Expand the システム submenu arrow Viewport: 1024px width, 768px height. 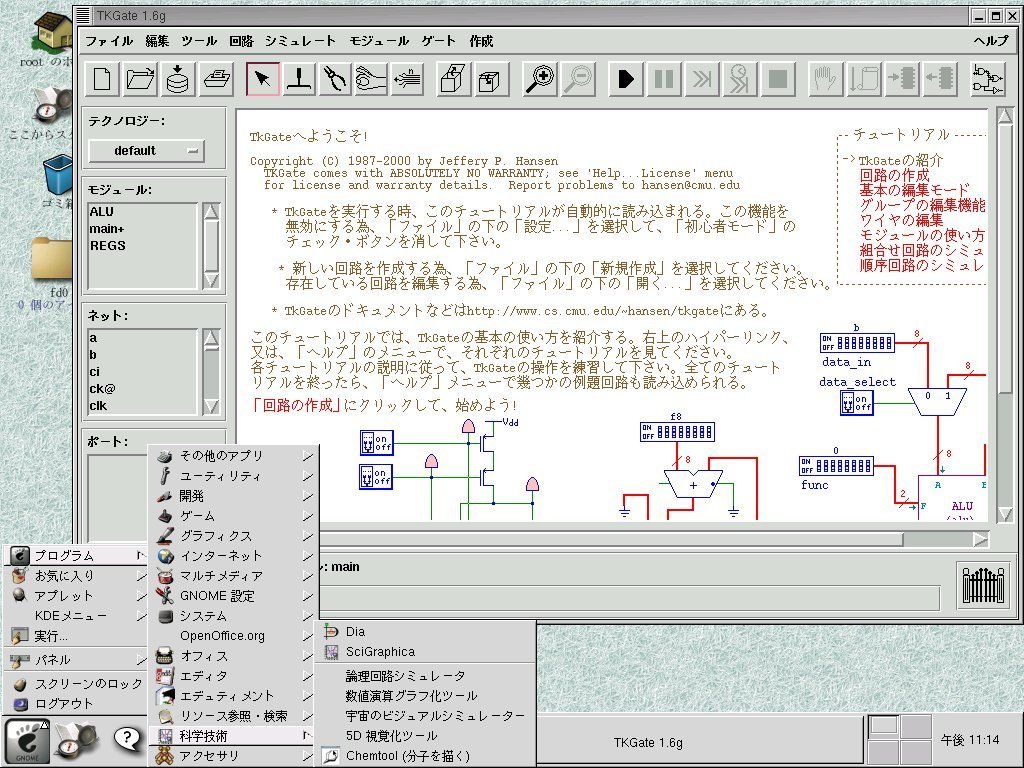point(308,616)
